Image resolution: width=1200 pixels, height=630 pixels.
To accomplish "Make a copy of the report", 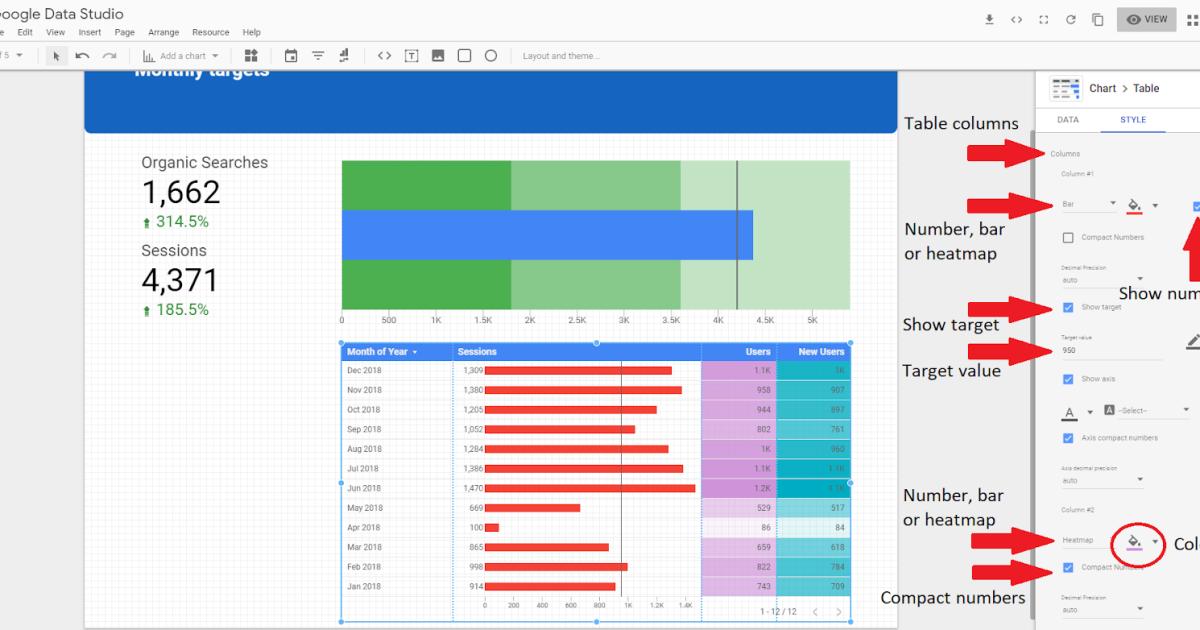I will pyautogui.click(x=1098, y=19).
